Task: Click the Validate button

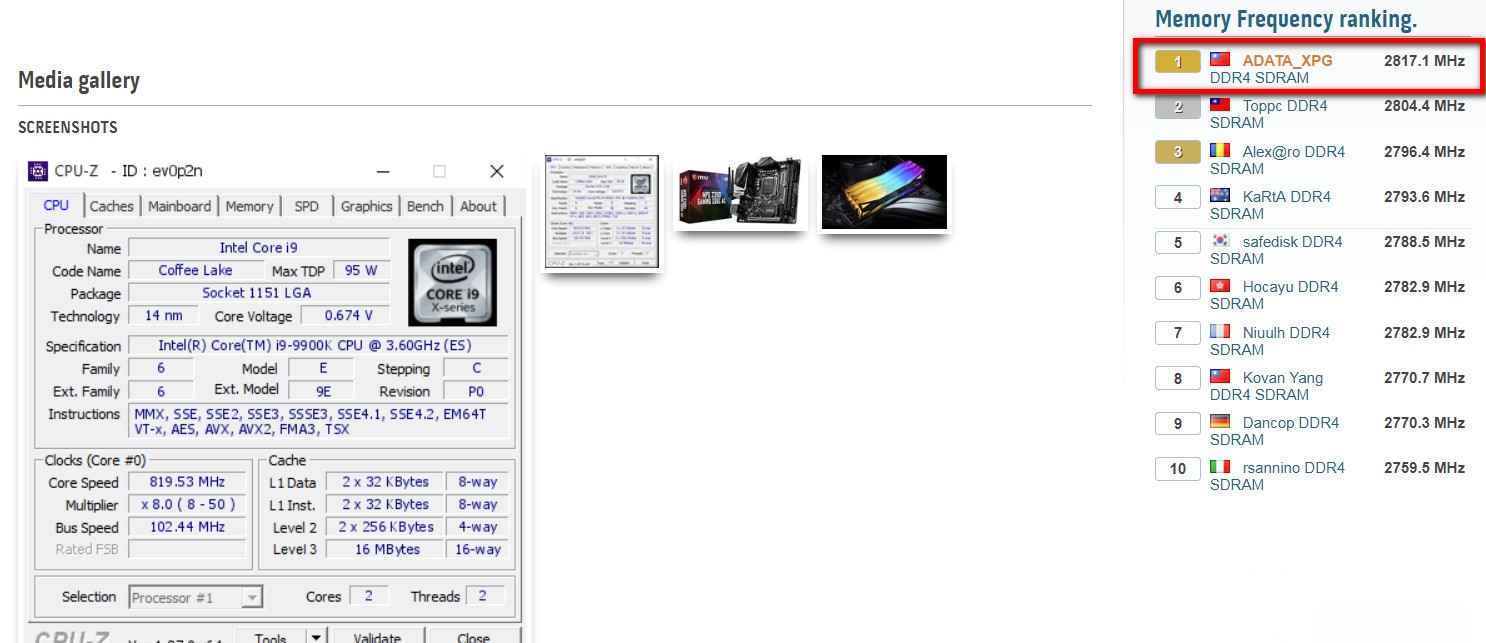Action: point(377,637)
